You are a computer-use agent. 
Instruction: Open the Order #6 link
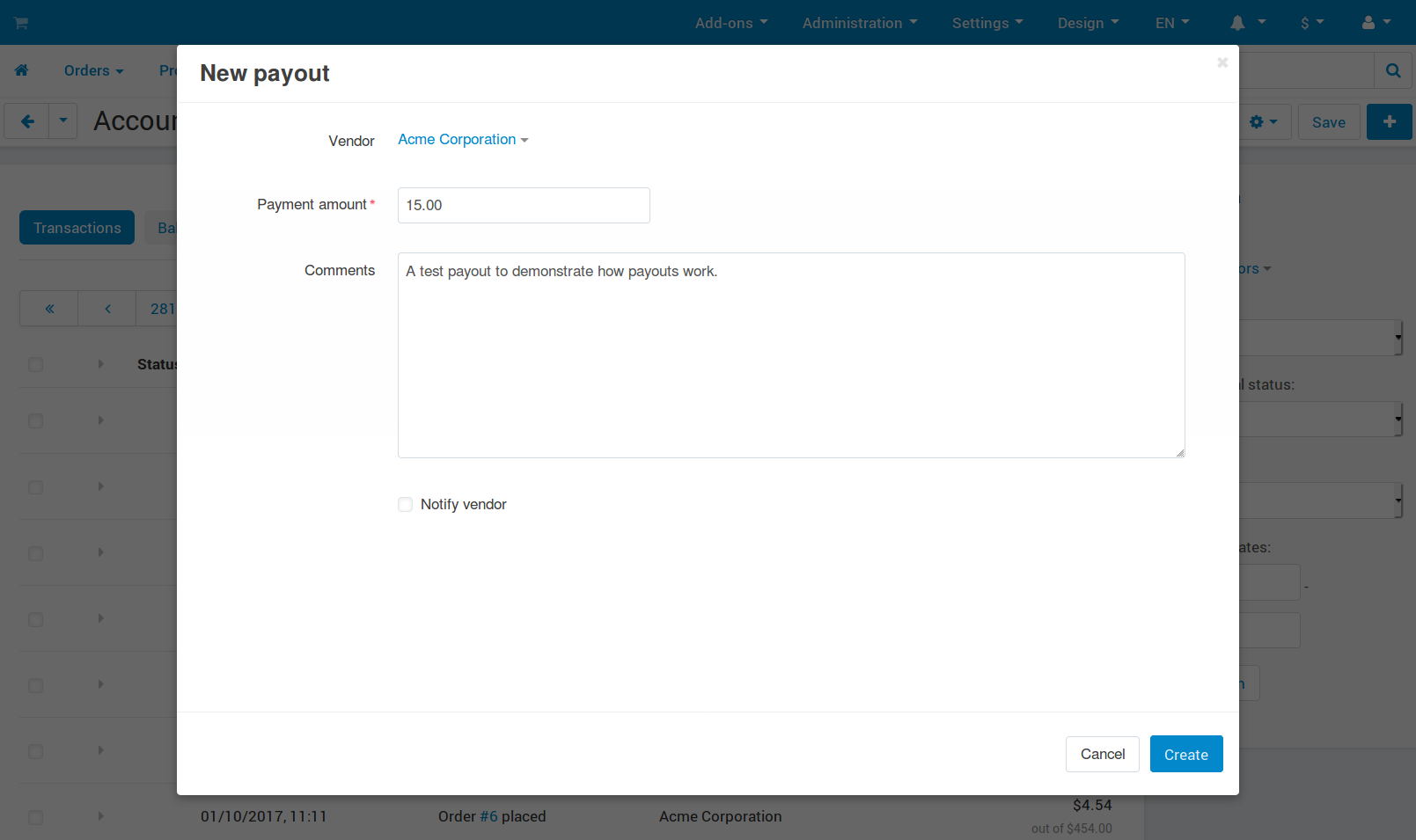pos(488,816)
